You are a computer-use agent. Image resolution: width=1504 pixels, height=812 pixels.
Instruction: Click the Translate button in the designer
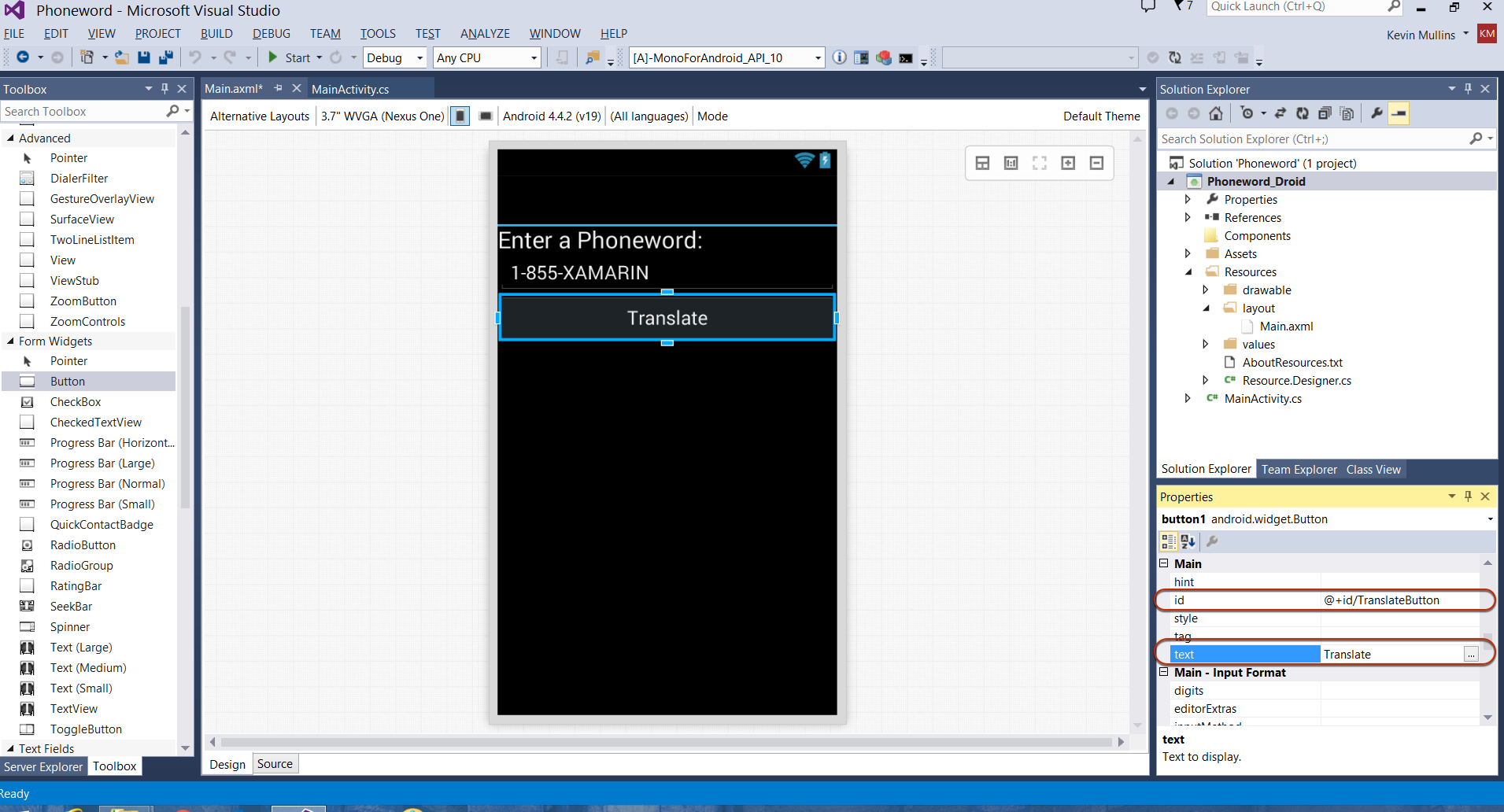(667, 318)
